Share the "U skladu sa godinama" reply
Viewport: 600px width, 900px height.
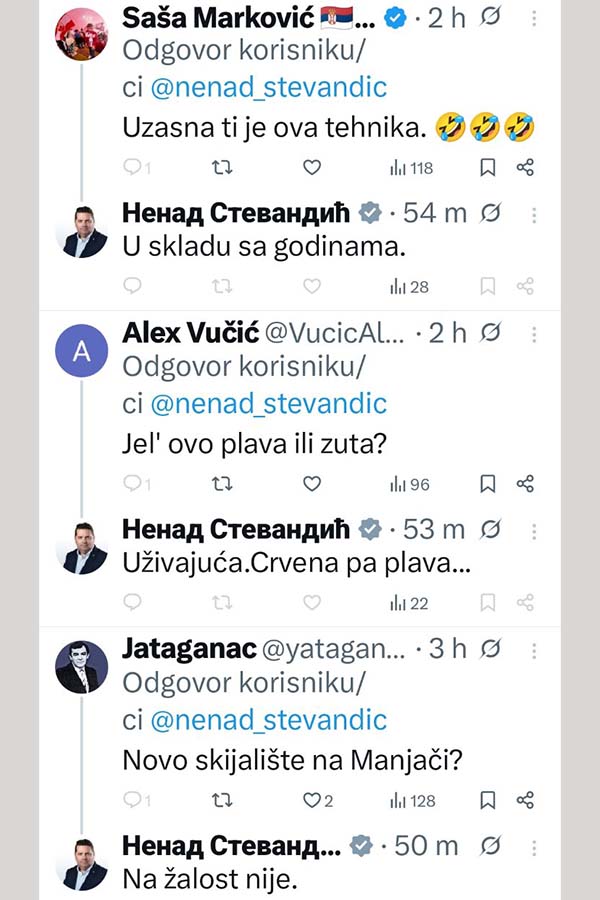coord(525,286)
